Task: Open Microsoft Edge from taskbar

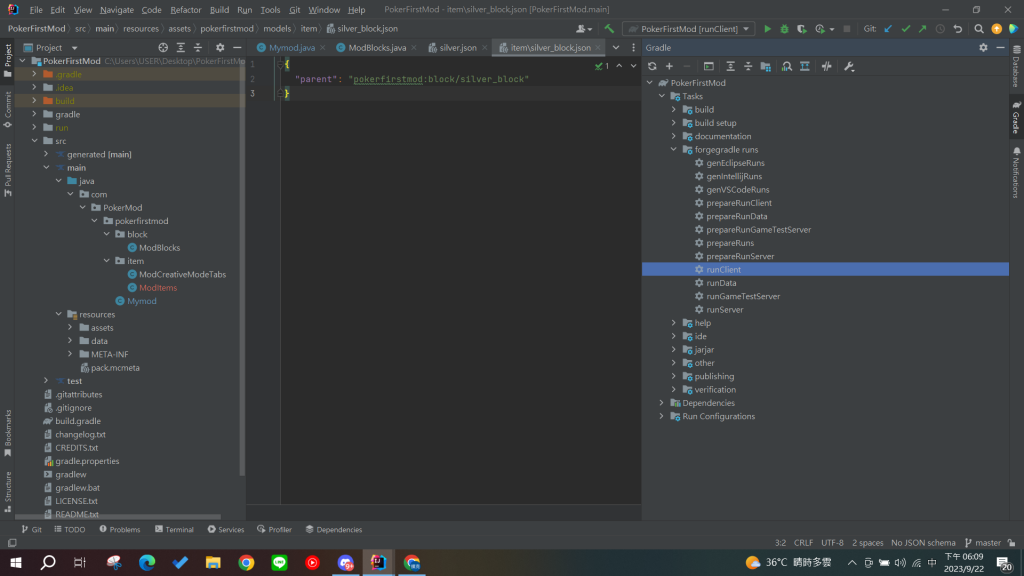Action: [x=147, y=562]
